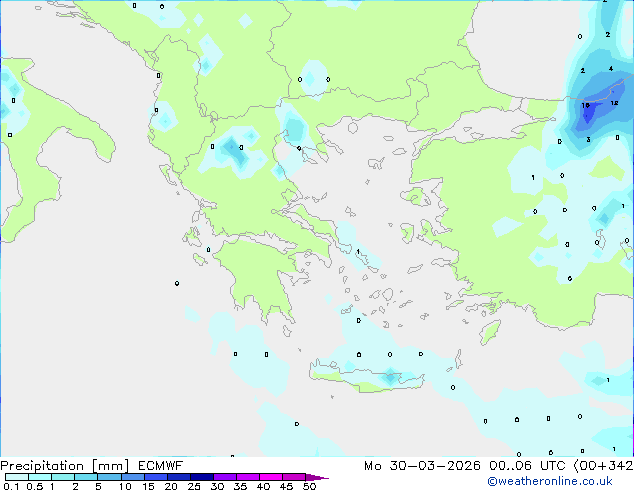Screen dimensions: 634x490
Task: Click the legend's purple over-50 arrow tip
Action: tap(317, 477)
